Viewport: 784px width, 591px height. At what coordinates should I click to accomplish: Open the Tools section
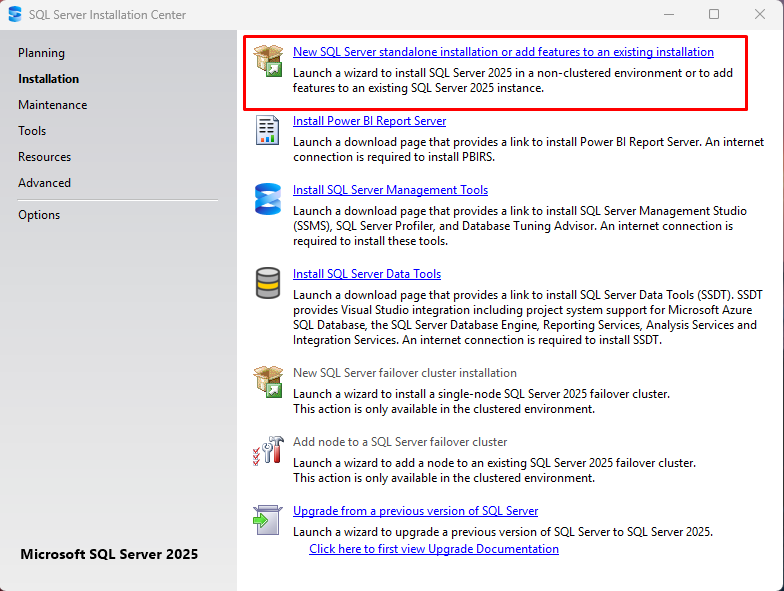[x=32, y=131]
